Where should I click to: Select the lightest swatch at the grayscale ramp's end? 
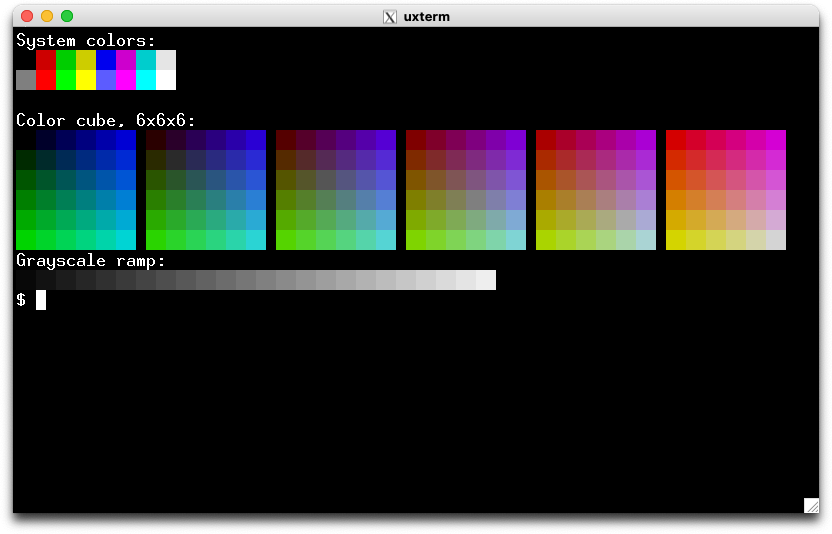(486, 280)
